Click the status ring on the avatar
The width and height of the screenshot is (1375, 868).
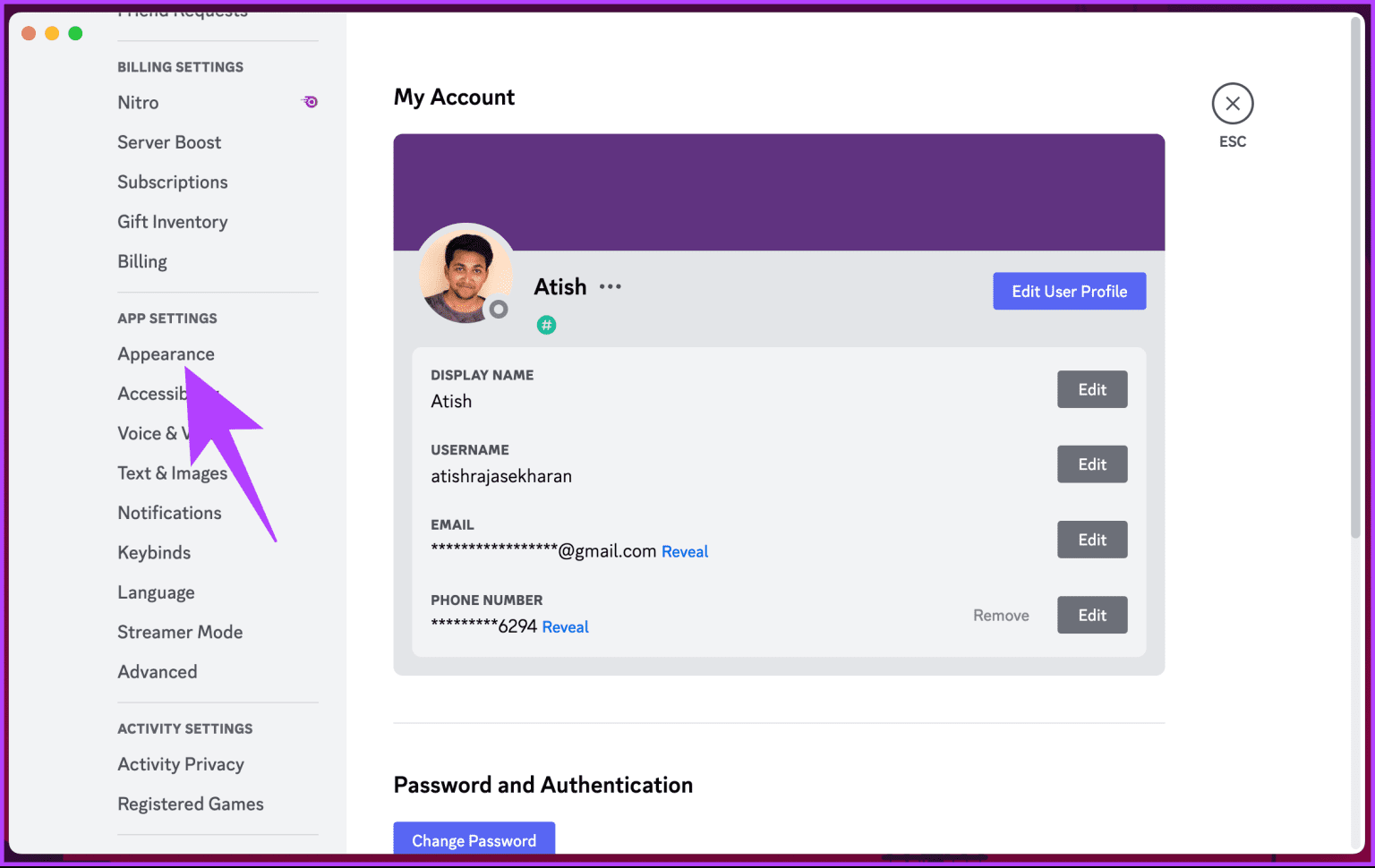[x=500, y=311]
